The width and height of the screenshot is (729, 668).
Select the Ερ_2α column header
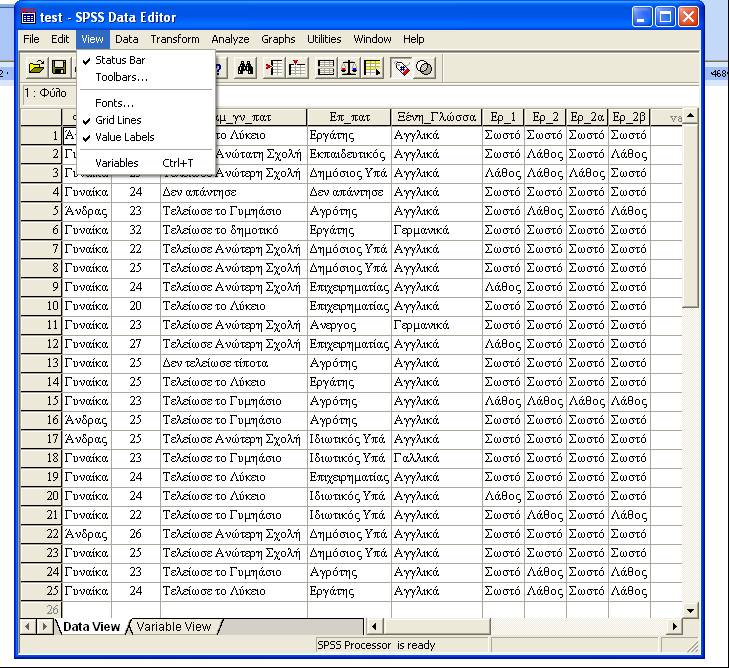tap(587, 117)
